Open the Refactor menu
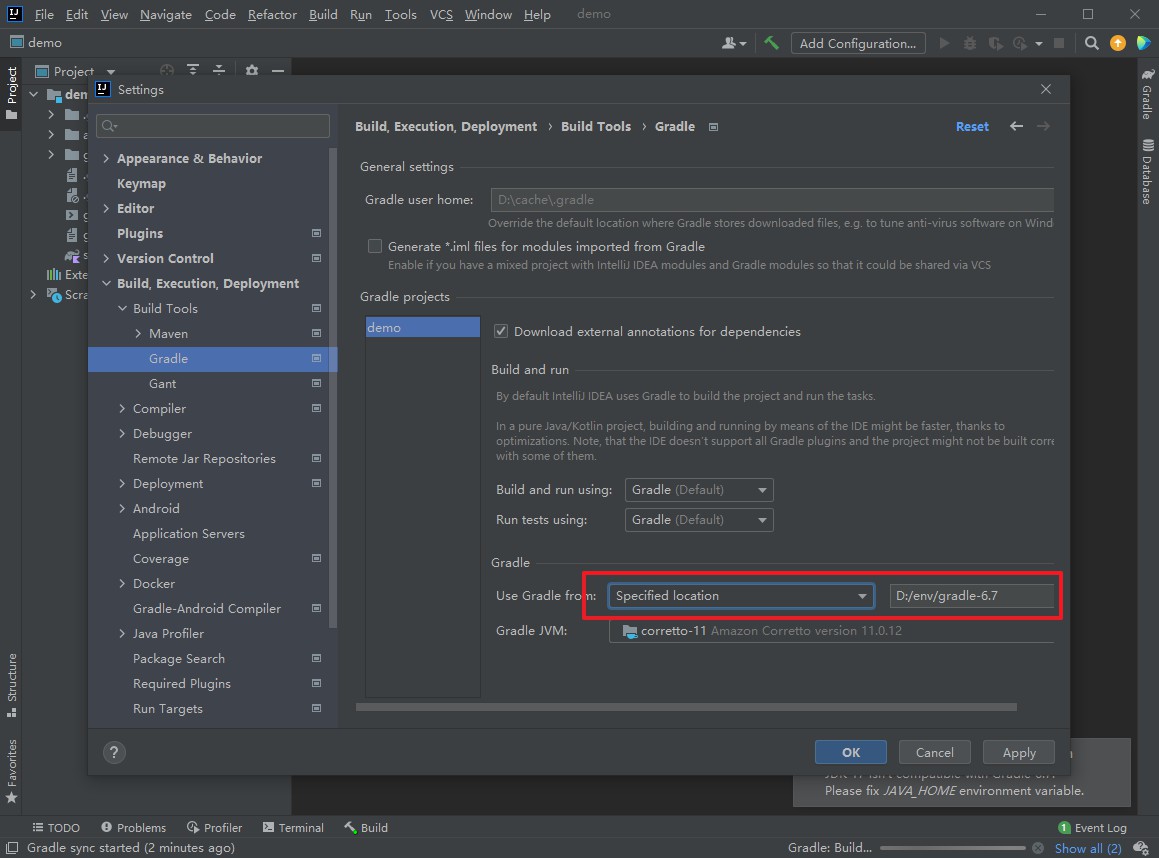 [x=272, y=14]
